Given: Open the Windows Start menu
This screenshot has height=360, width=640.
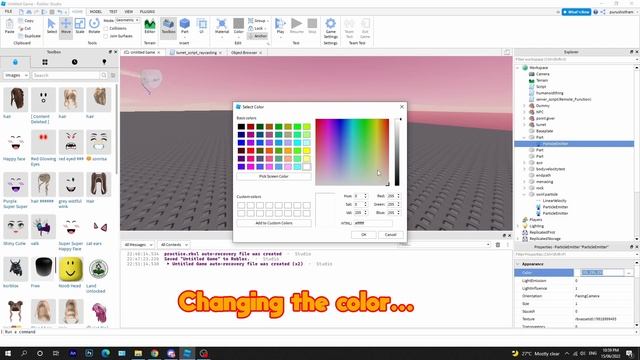Looking at the screenshot, I should pyautogui.click(x=8, y=353).
